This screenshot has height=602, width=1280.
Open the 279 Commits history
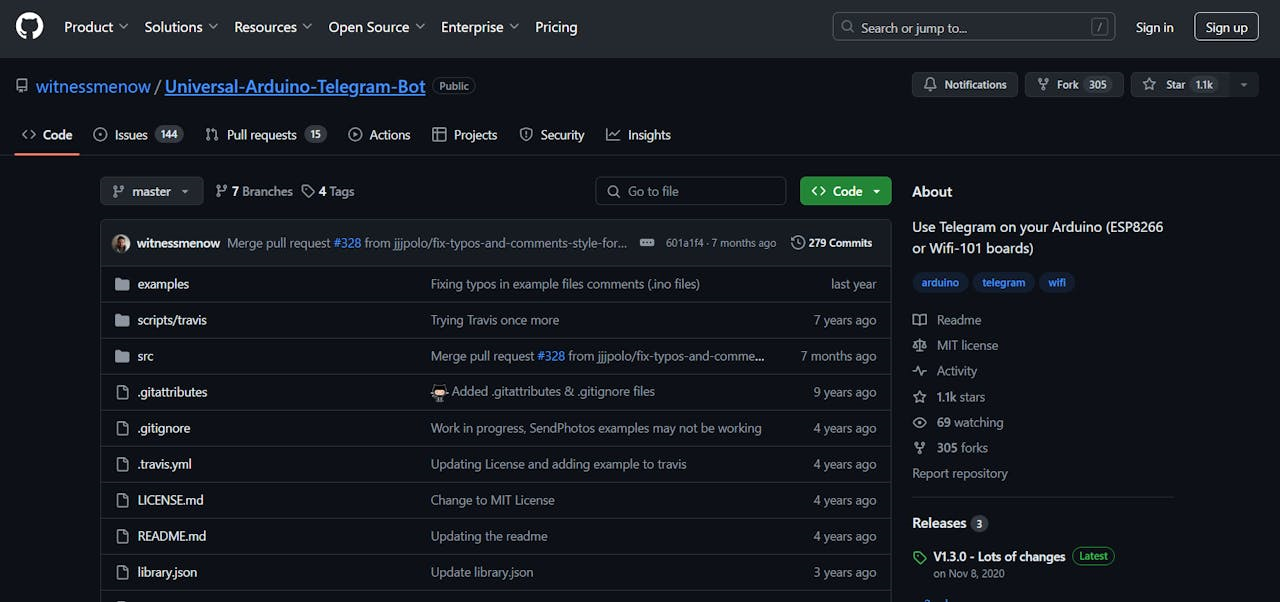pyautogui.click(x=831, y=243)
